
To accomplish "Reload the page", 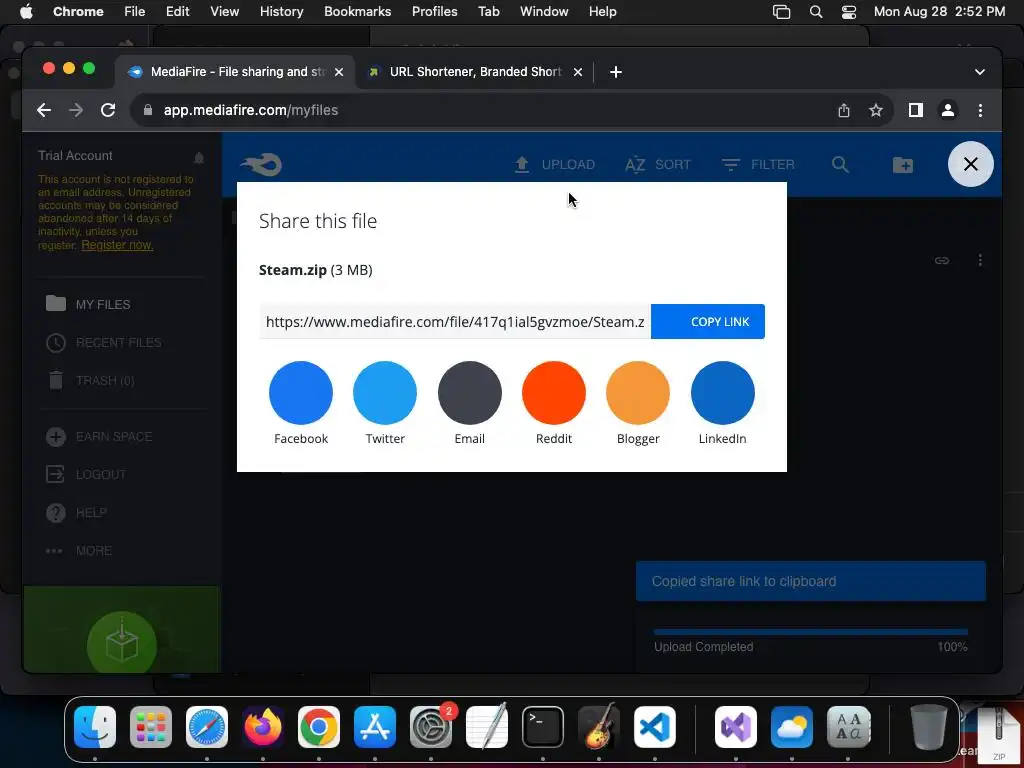I will 108,110.
